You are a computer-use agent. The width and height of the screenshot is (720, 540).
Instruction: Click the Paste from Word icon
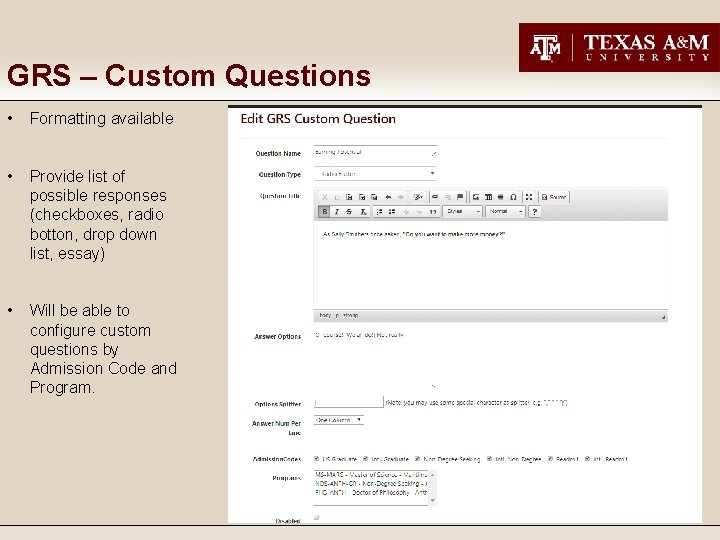(374, 197)
